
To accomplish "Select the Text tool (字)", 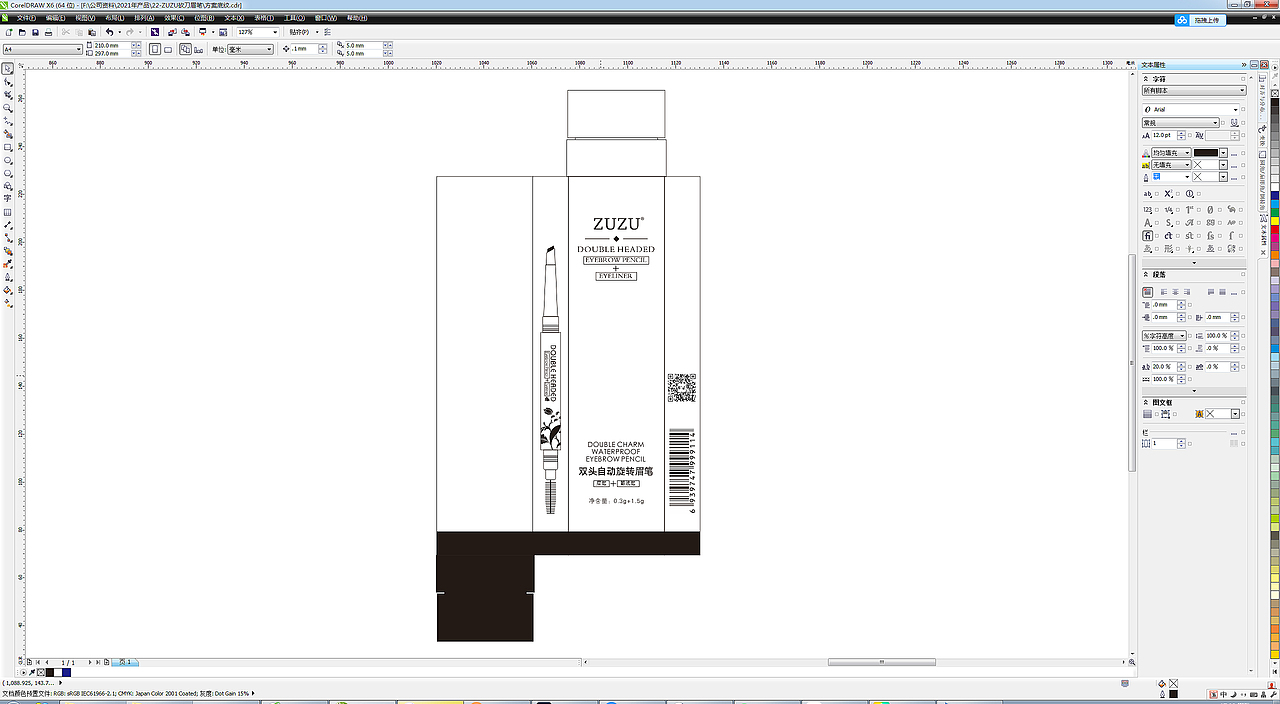I will click(x=8, y=198).
